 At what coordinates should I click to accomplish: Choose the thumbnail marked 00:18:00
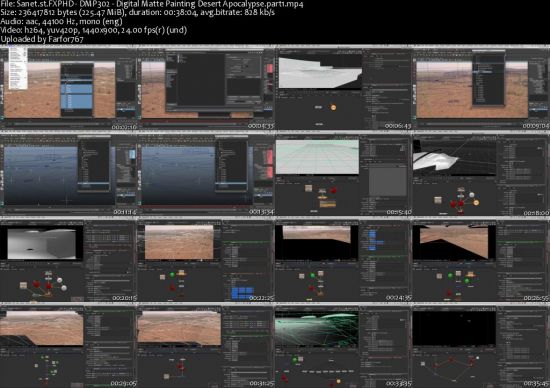click(481, 174)
